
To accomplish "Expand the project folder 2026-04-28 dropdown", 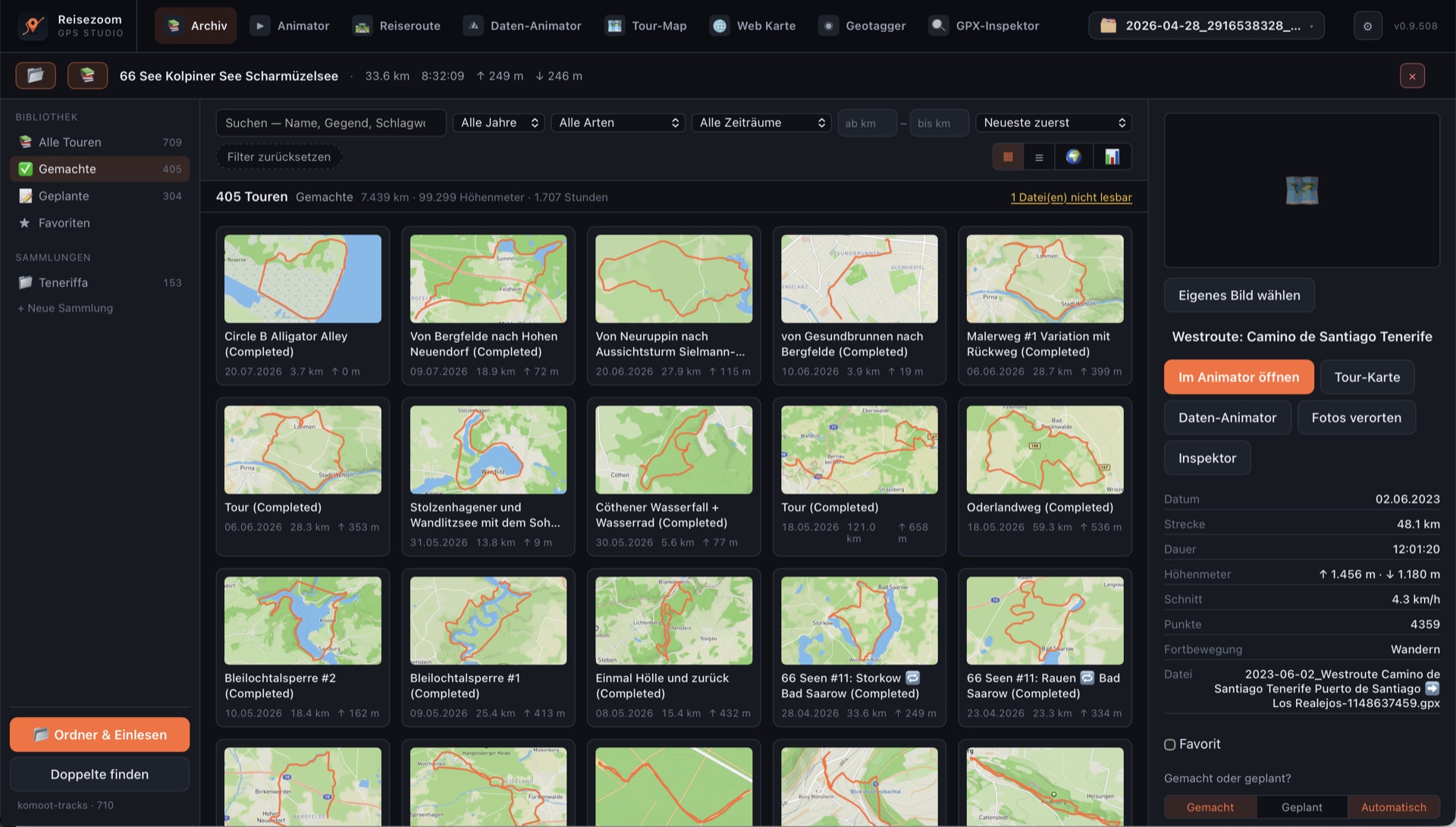I will 1207,26.
